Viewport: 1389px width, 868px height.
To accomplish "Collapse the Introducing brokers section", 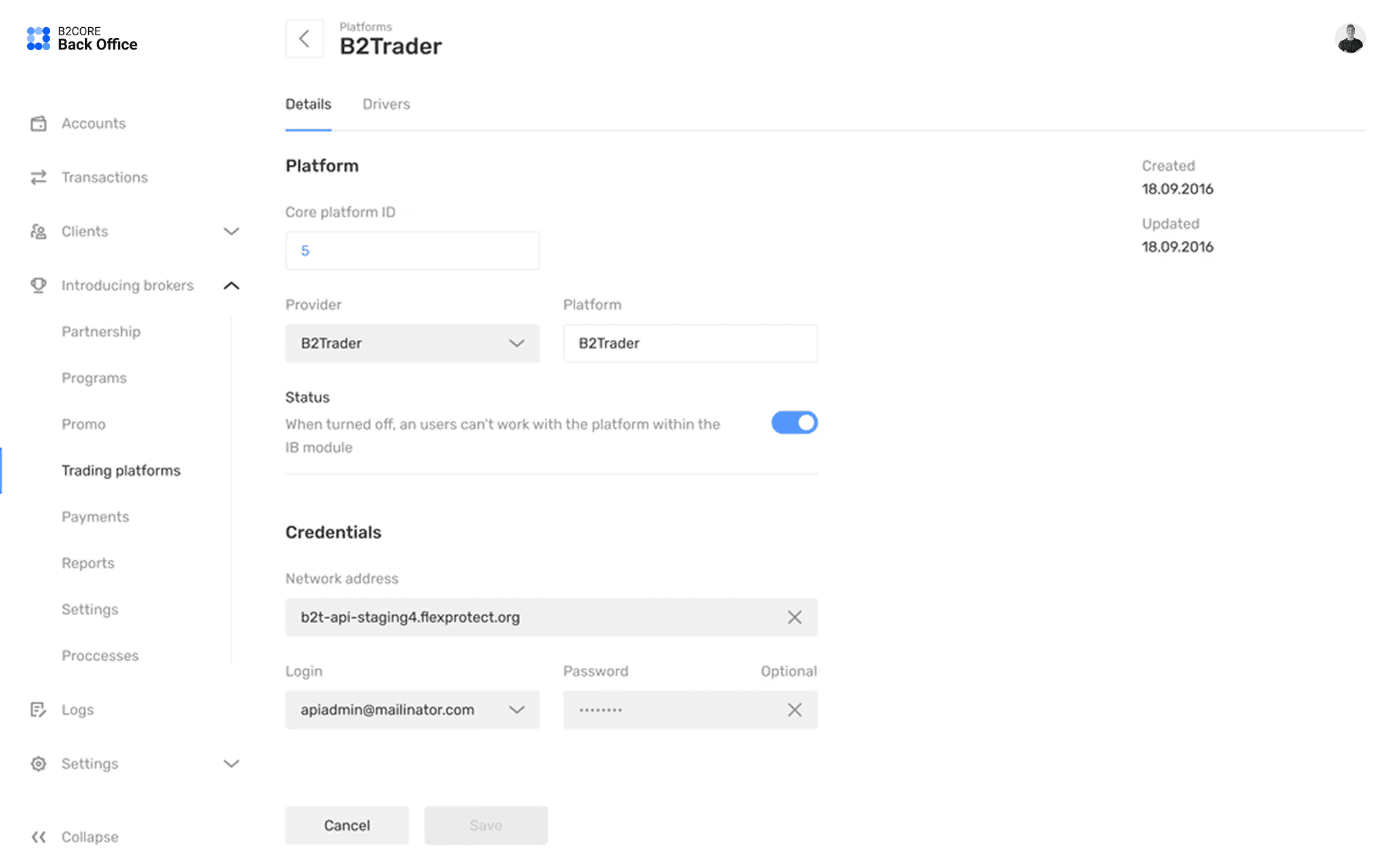I will (231, 285).
